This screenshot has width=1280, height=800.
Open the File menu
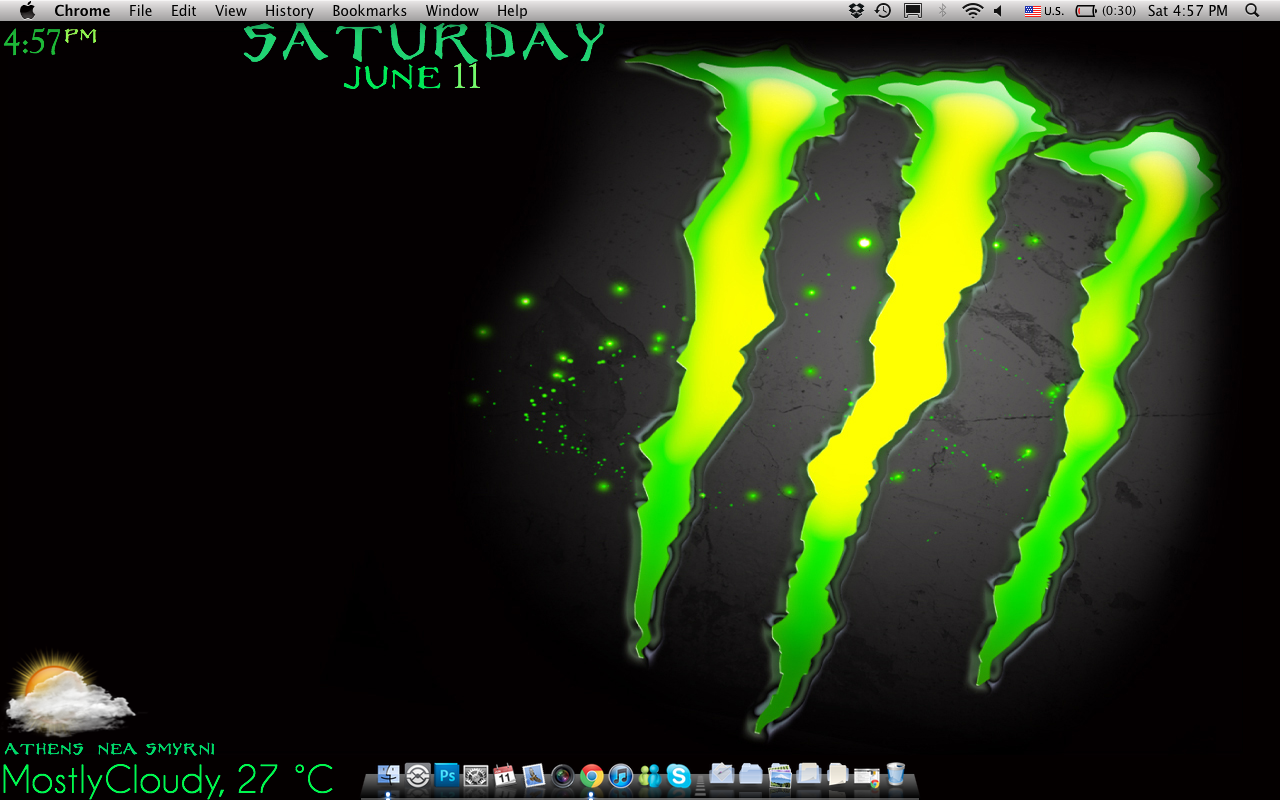140,10
